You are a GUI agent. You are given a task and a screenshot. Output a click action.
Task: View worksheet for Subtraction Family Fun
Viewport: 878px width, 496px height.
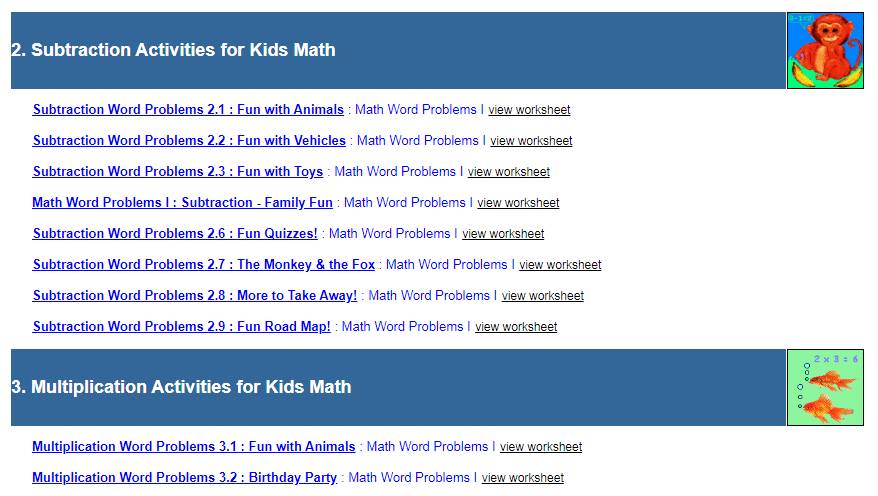(518, 203)
